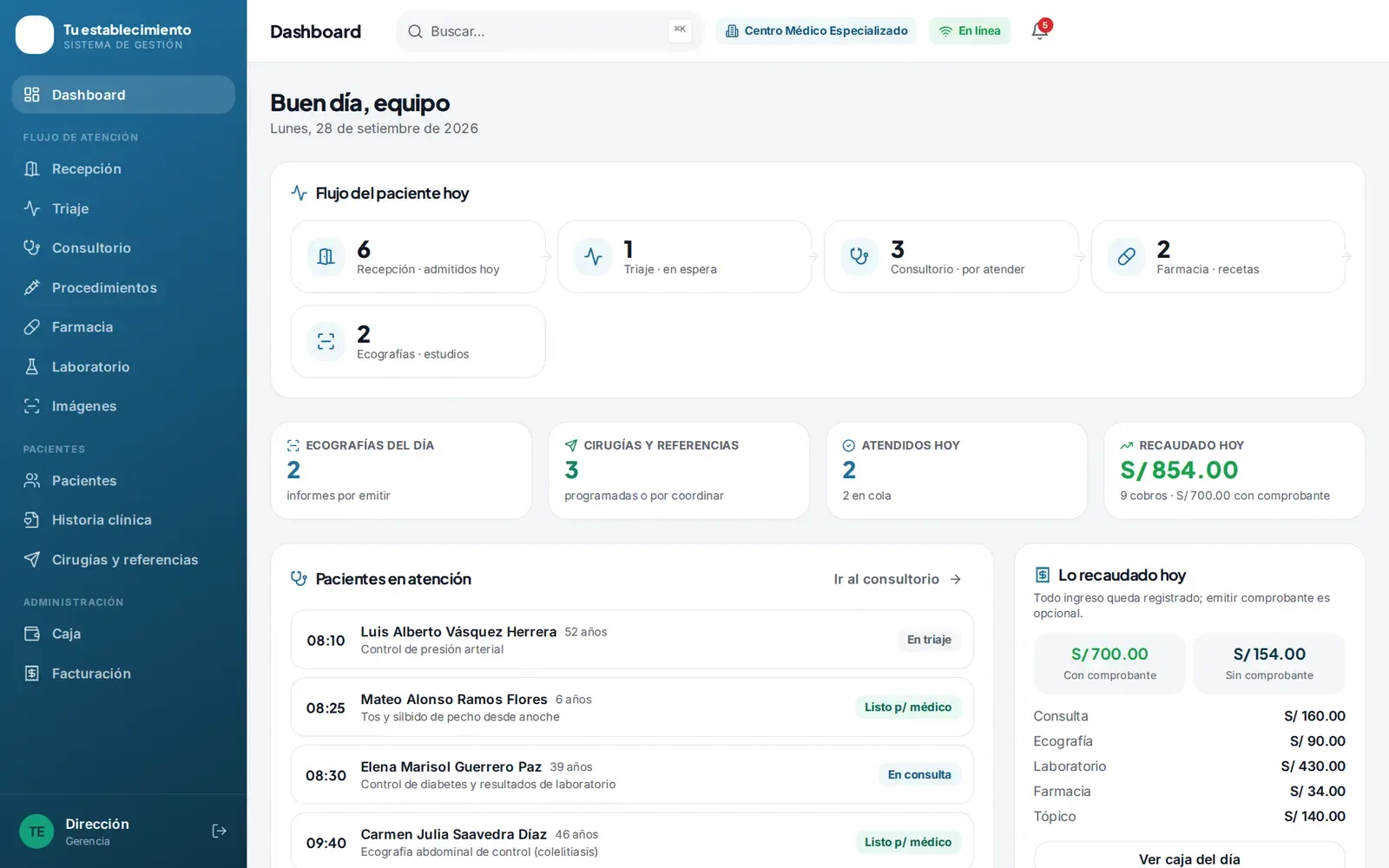The image size is (1389, 868).
Task: Click the Ecografía S/ 90.00 revenue row
Action: tap(1189, 741)
